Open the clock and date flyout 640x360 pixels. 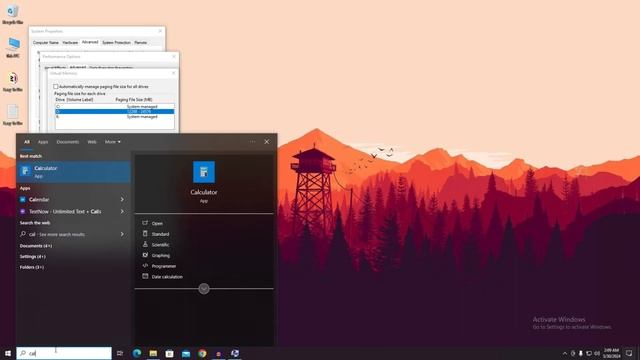[611, 353]
